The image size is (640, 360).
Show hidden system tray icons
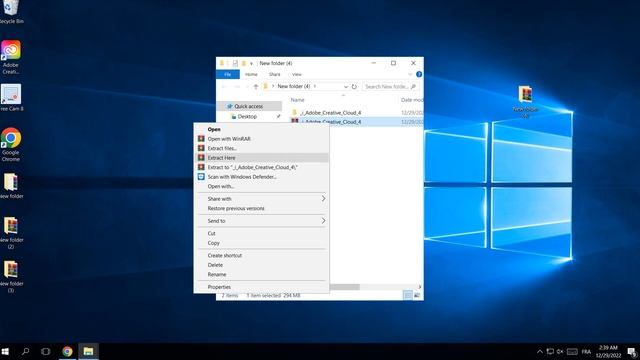click(x=540, y=351)
